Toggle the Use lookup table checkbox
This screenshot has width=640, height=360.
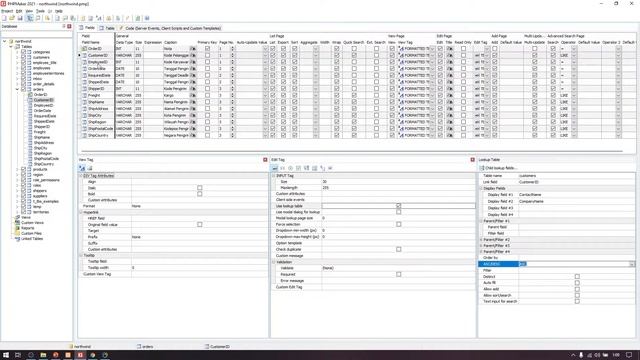click(x=398, y=206)
